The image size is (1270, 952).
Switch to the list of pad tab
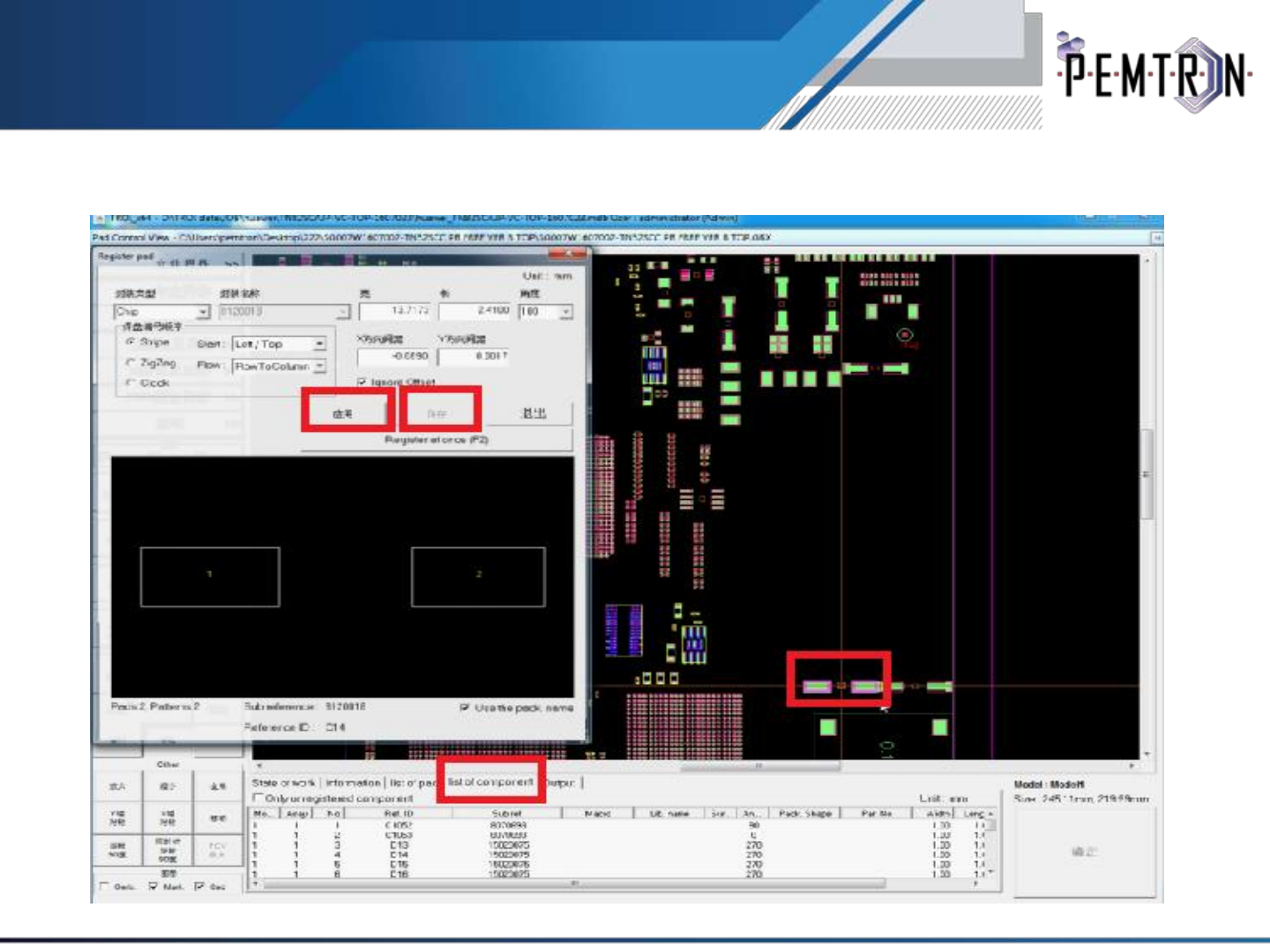[x=413, y=783]
